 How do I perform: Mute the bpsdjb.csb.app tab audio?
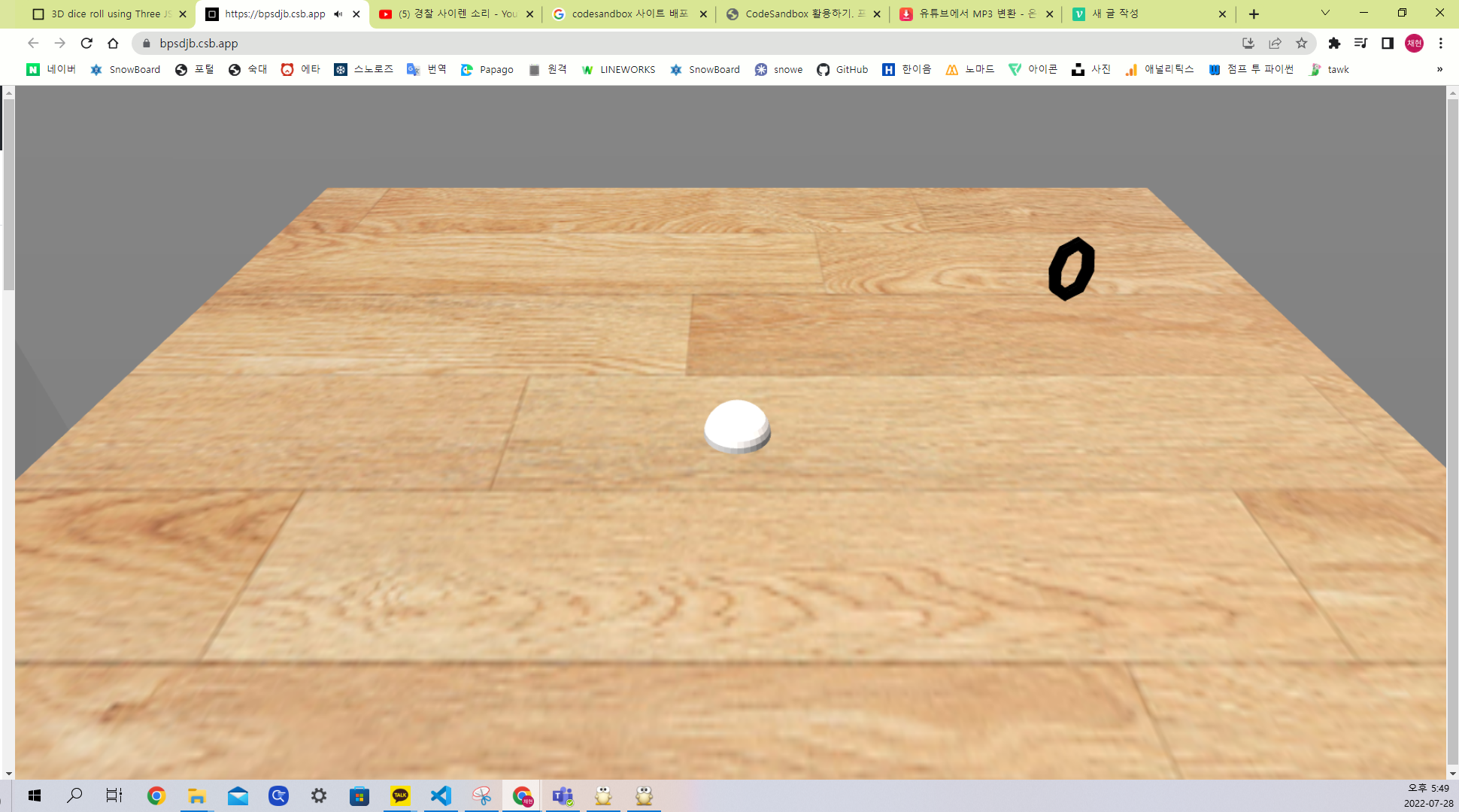pyautogui.click(x=338, y=14)
